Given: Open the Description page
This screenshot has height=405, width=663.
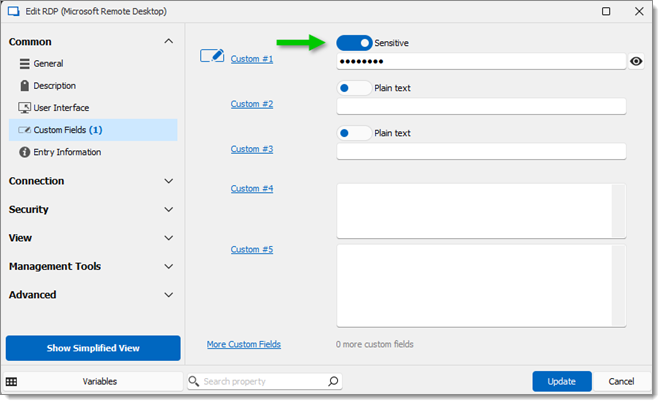Looking at the screenshot, I should (x=93, y=86).
